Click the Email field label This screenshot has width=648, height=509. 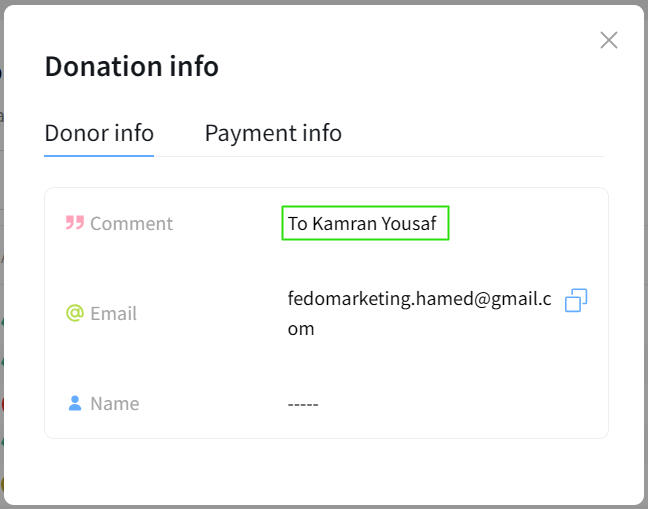point(113,313)
